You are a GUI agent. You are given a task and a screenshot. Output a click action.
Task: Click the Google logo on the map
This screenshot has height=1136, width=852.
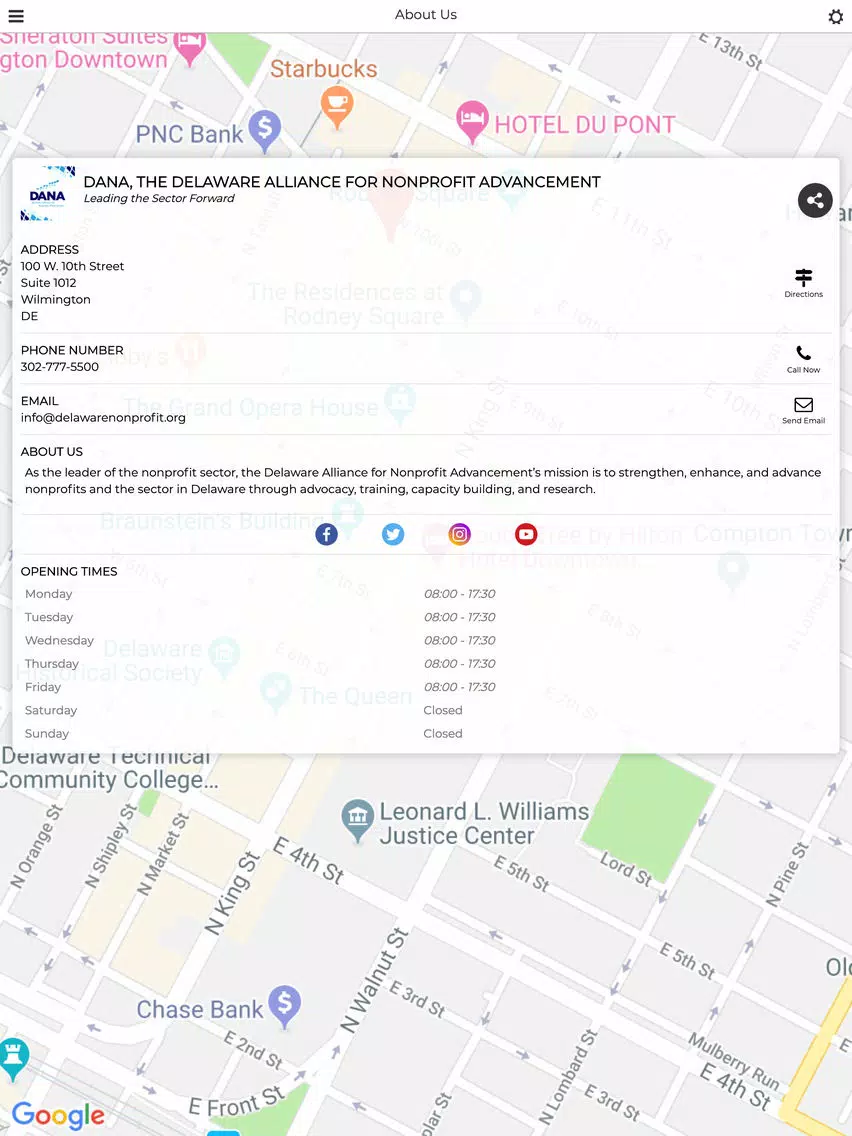point(59,1116)
